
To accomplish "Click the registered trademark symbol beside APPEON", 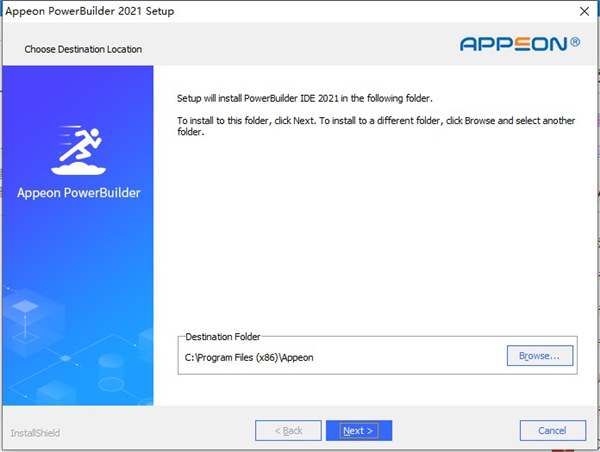I will (574, 43).
